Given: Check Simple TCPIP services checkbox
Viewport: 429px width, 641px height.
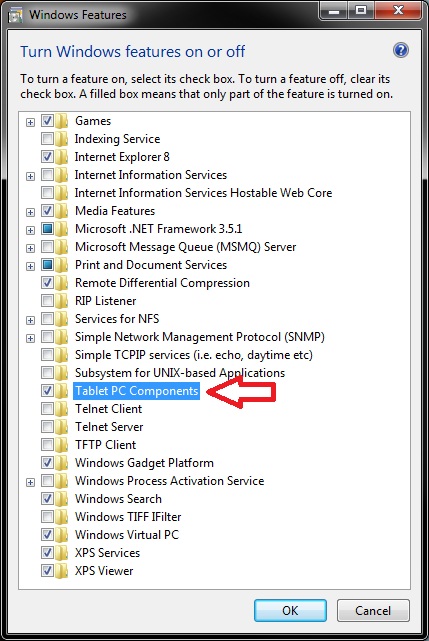Looking at the screenshot, I should coord(47,354).
